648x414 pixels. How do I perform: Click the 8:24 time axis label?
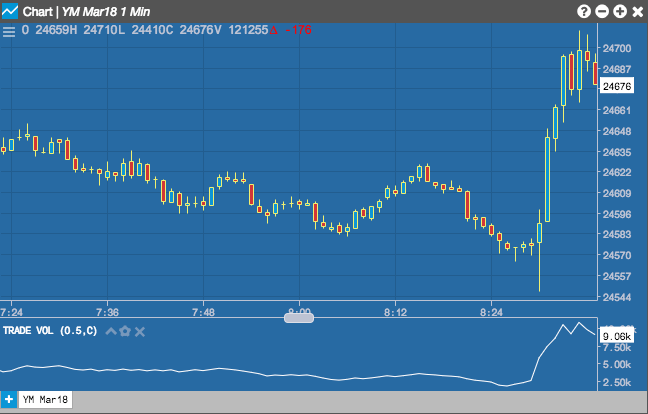pyautogui.click(x=491, y=312)
